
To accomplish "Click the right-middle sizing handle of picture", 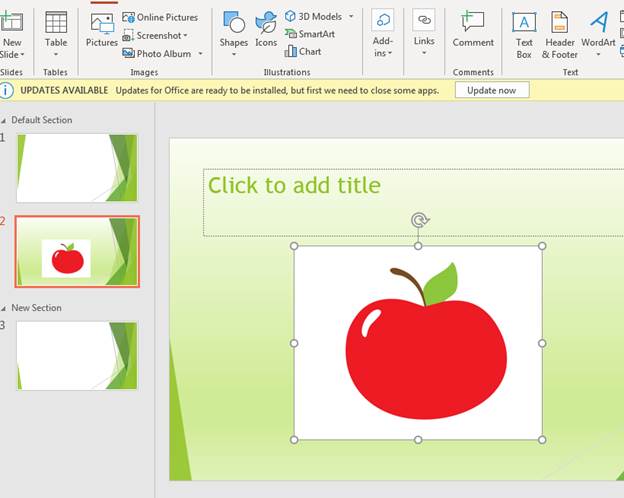I will [542, 343].
